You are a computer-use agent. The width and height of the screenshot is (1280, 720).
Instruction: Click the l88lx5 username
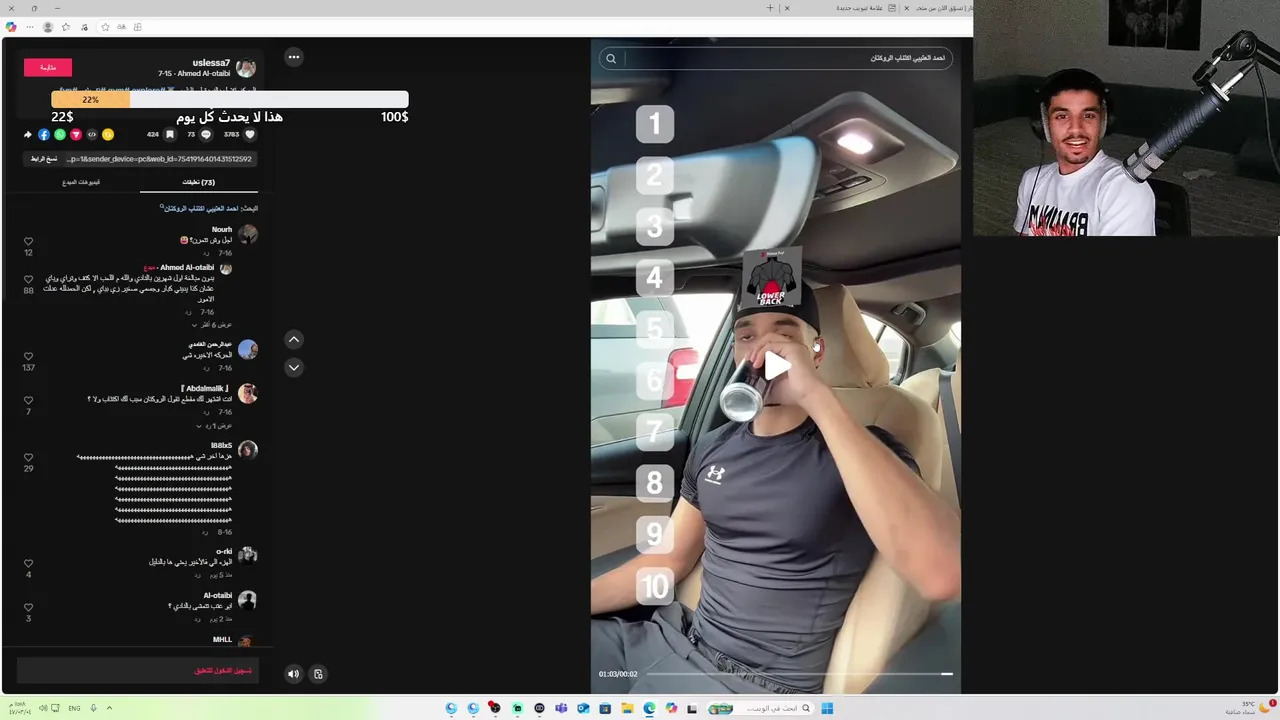pyautogui.click(x=221, y=445)
